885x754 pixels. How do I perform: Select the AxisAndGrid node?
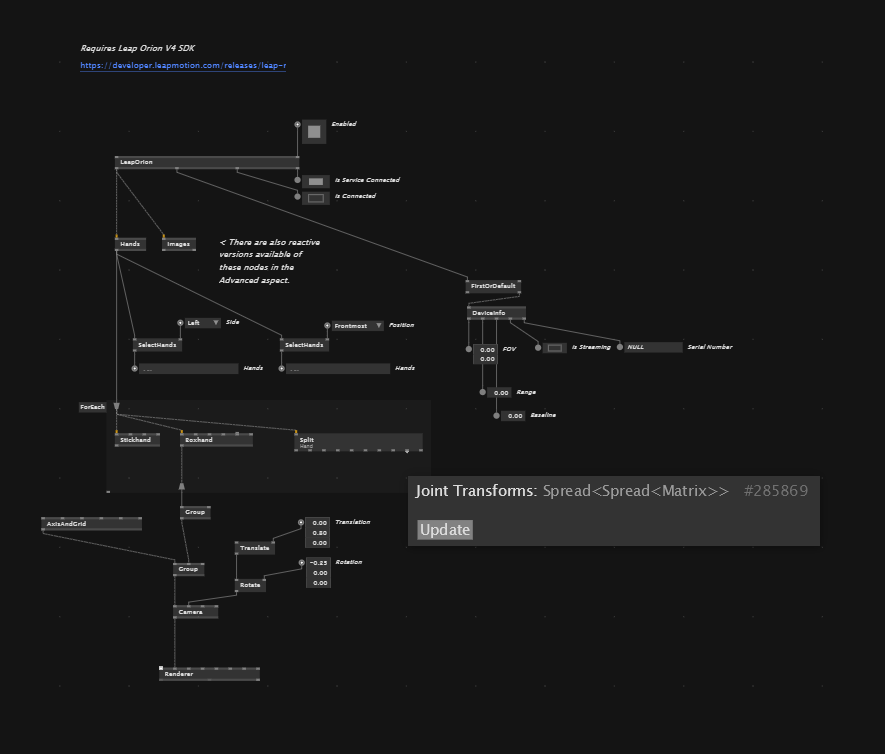coord(91,524)
